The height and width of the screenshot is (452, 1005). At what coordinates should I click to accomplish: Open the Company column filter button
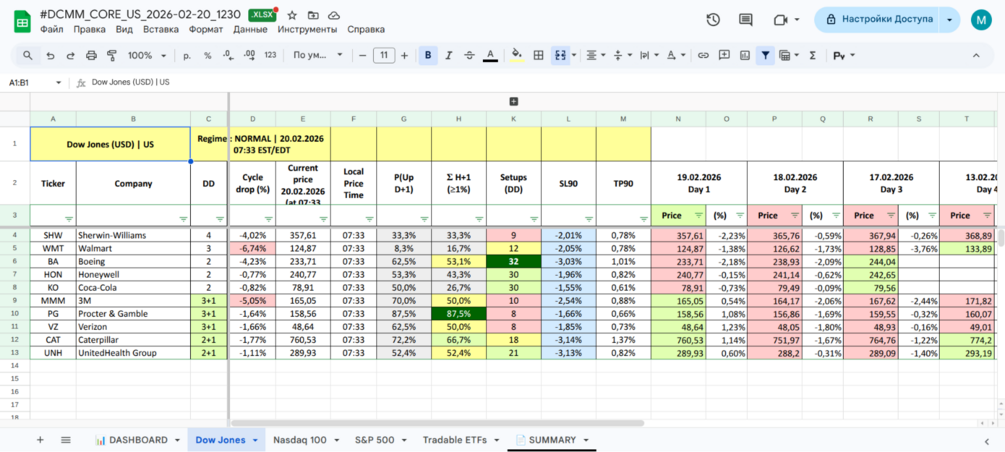tap(183, 218)
